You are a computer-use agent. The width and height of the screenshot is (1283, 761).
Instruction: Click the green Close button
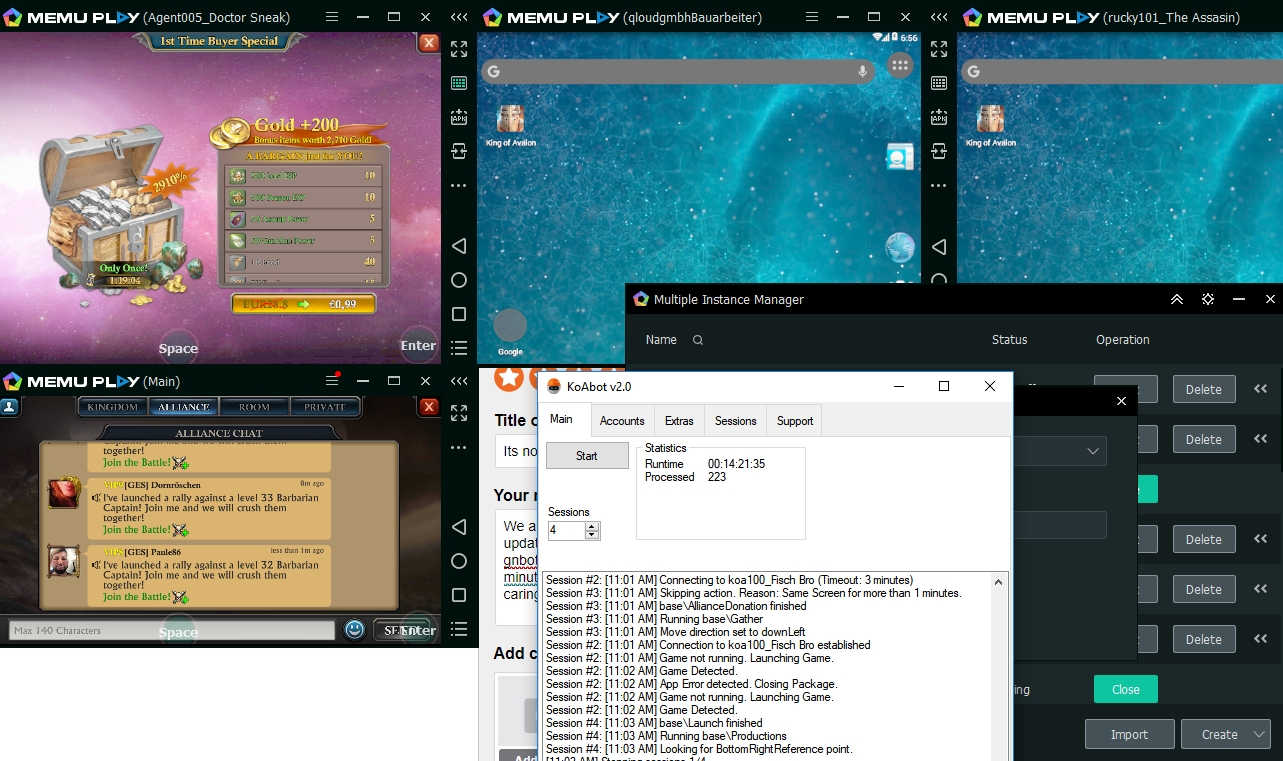pos(1125,689)
